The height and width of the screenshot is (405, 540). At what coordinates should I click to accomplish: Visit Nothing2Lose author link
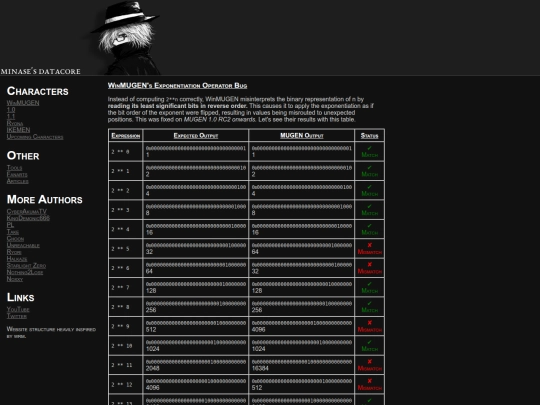coord(25,272)
